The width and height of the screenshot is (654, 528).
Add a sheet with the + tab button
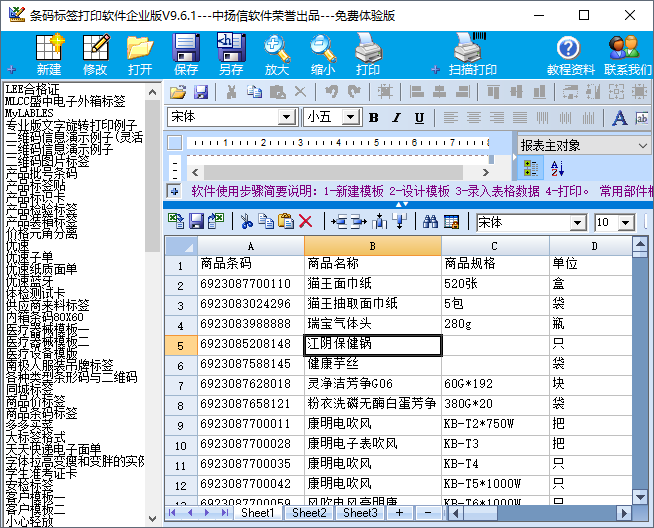pos(399,513)
